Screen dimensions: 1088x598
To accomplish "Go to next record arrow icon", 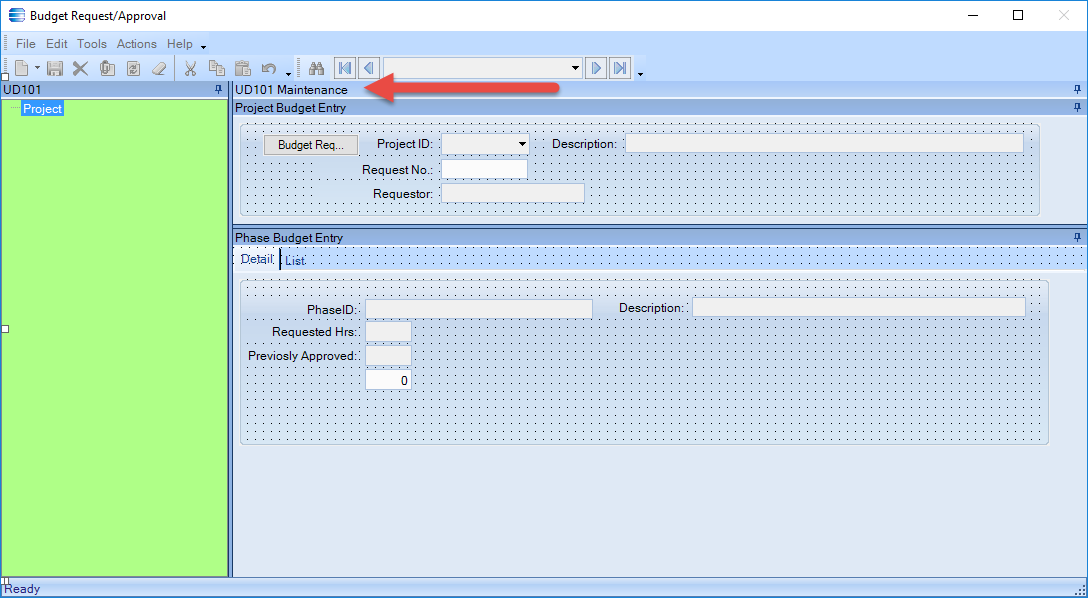I will pyautogui.click(x=596, y=68).
